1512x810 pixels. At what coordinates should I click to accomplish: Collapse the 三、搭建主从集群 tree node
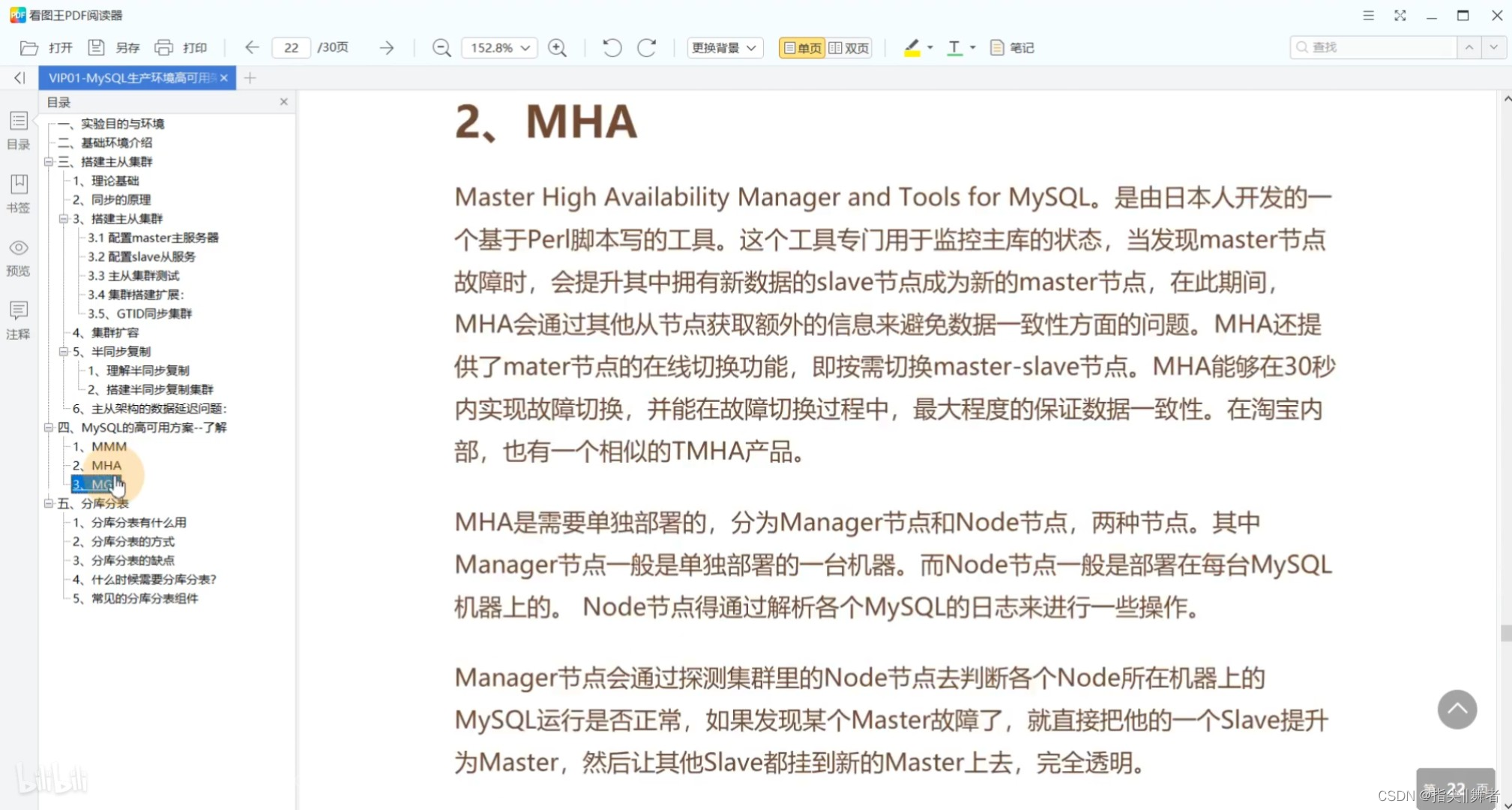click(x=49, y=161)
